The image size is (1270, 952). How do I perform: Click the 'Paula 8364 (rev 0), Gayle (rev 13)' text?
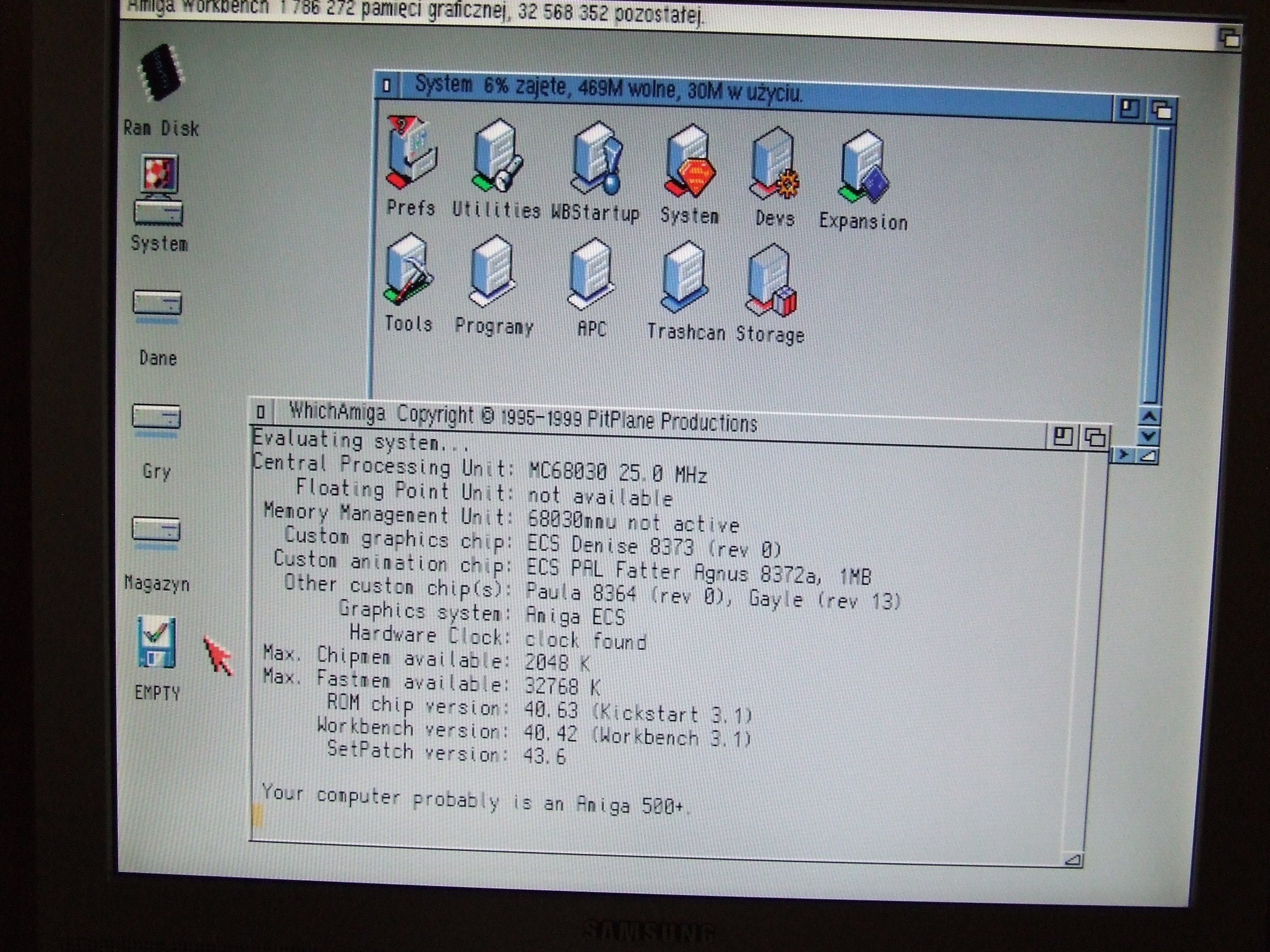click(713, 597)
